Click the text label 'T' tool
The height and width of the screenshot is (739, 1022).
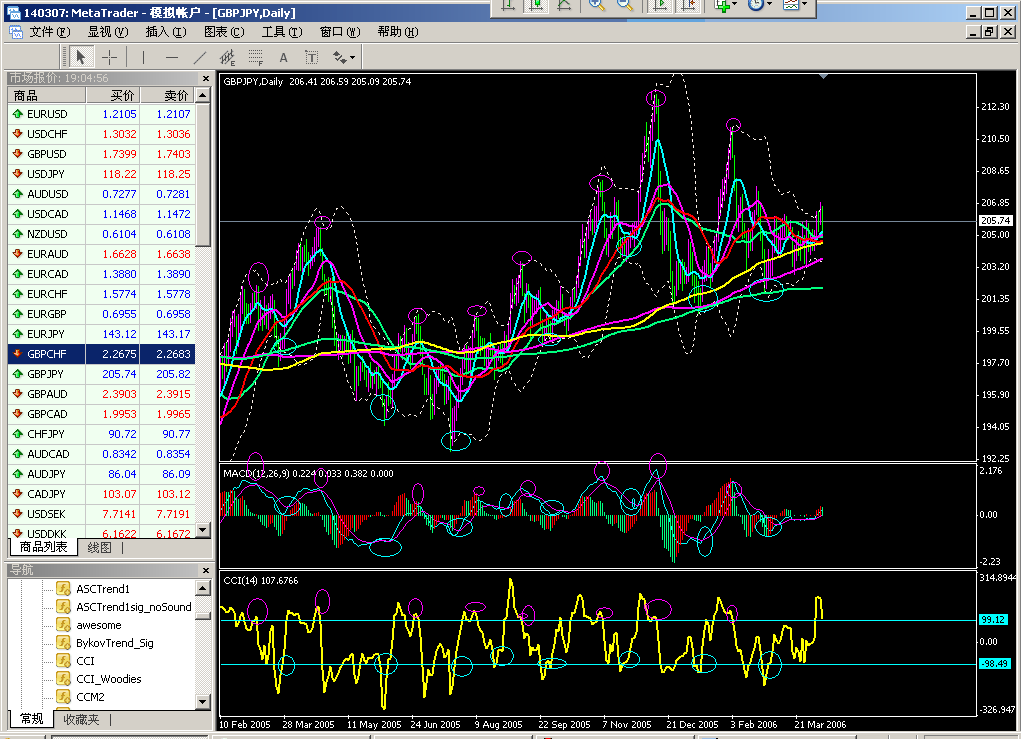point(311,57)
